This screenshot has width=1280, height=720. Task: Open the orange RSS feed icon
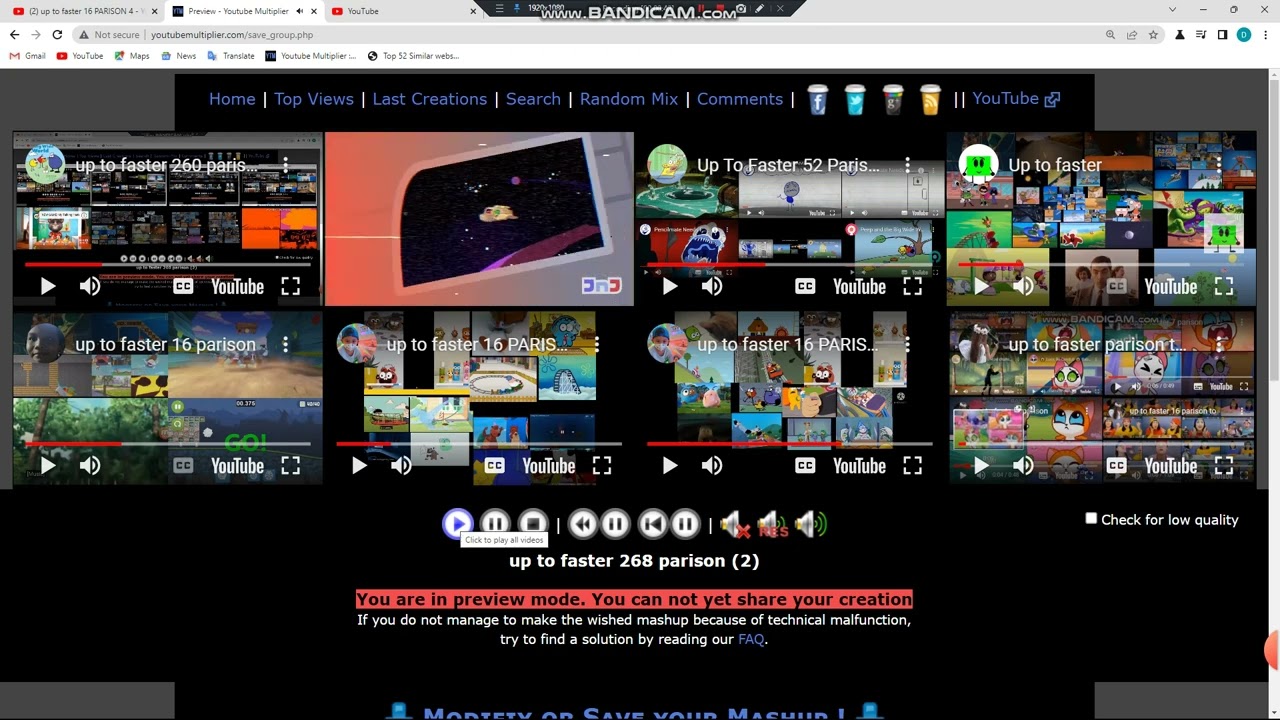click(931, 99)
